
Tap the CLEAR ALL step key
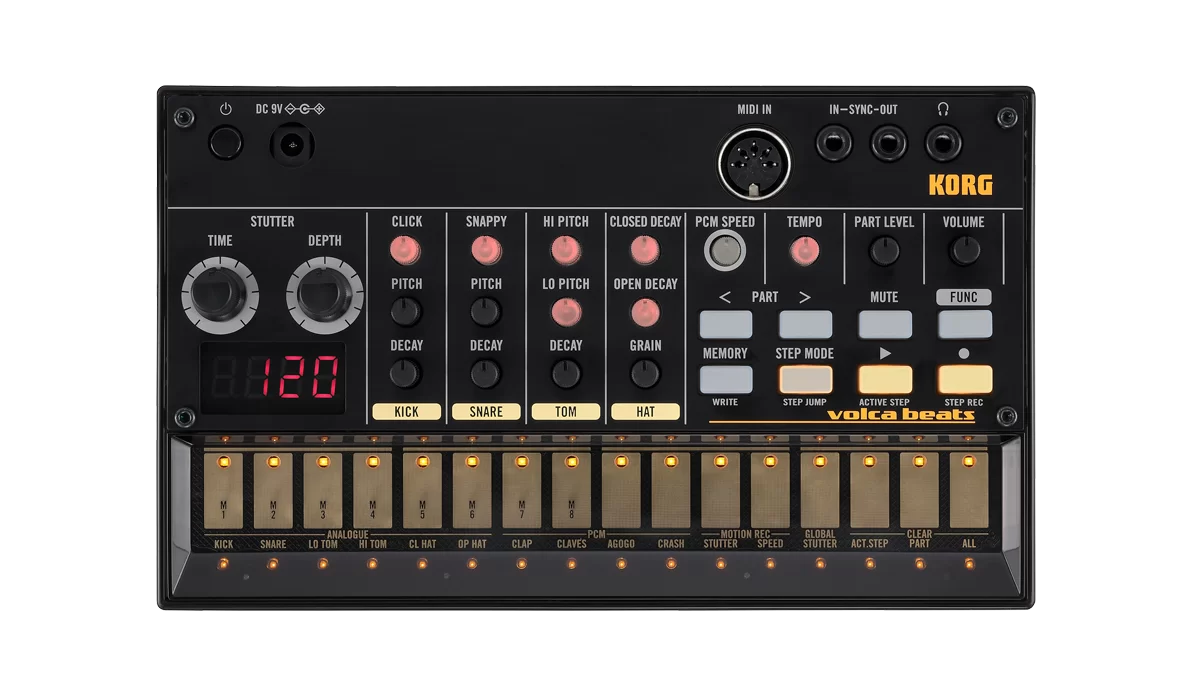[x=969, y=490]
